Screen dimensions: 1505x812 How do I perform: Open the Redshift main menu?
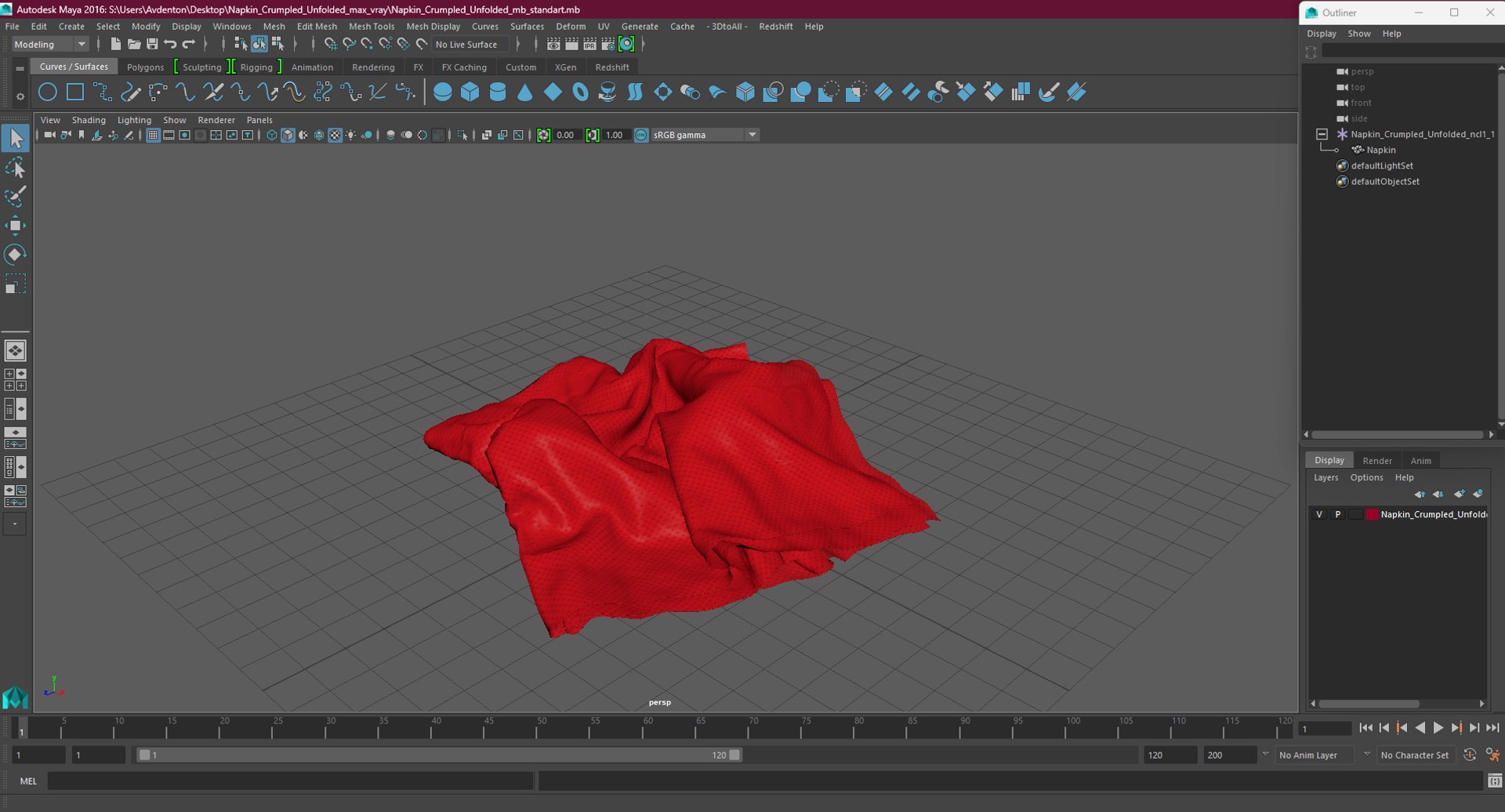(x=776, y=27)
